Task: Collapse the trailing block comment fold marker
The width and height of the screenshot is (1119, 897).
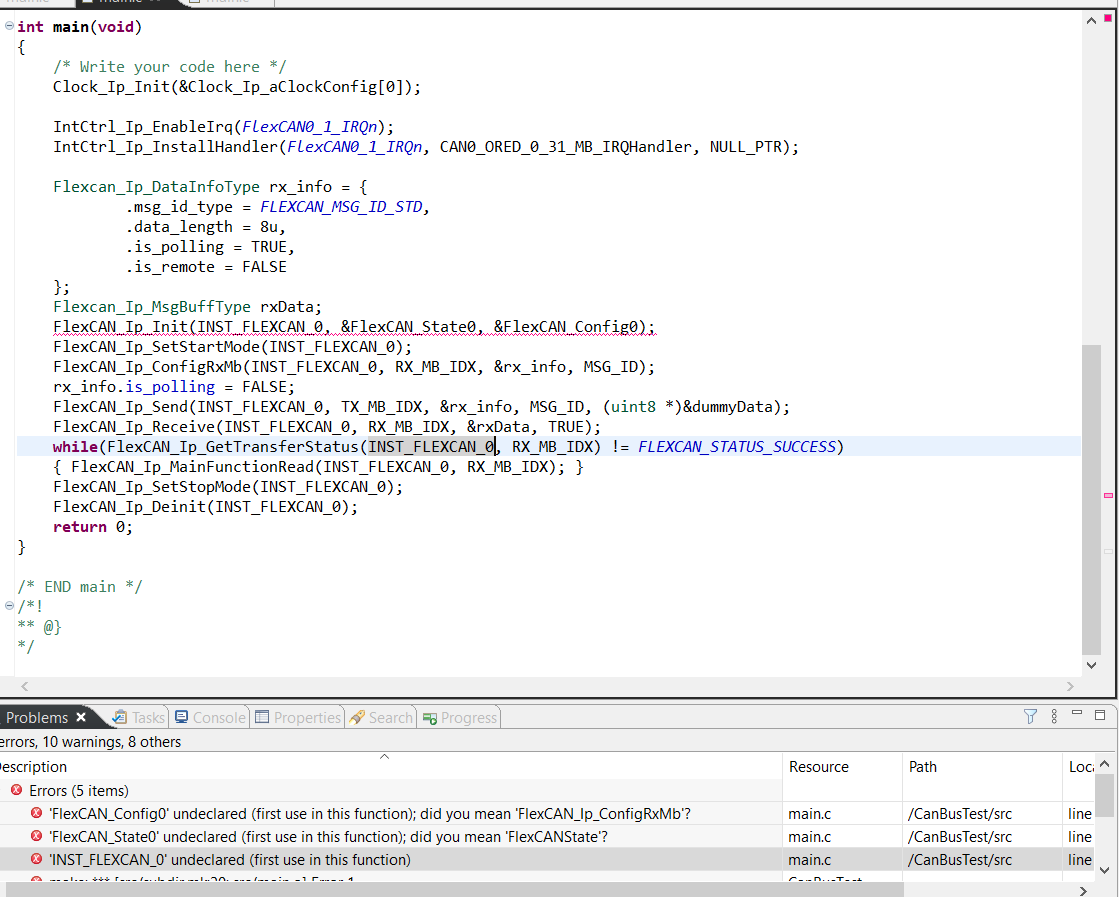Action: coord(7,606)
